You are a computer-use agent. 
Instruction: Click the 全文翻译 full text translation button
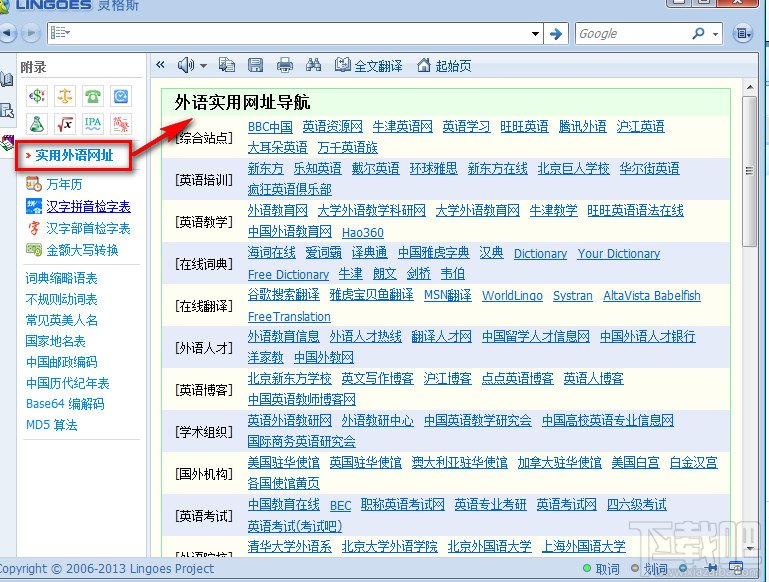coord(369,65)
